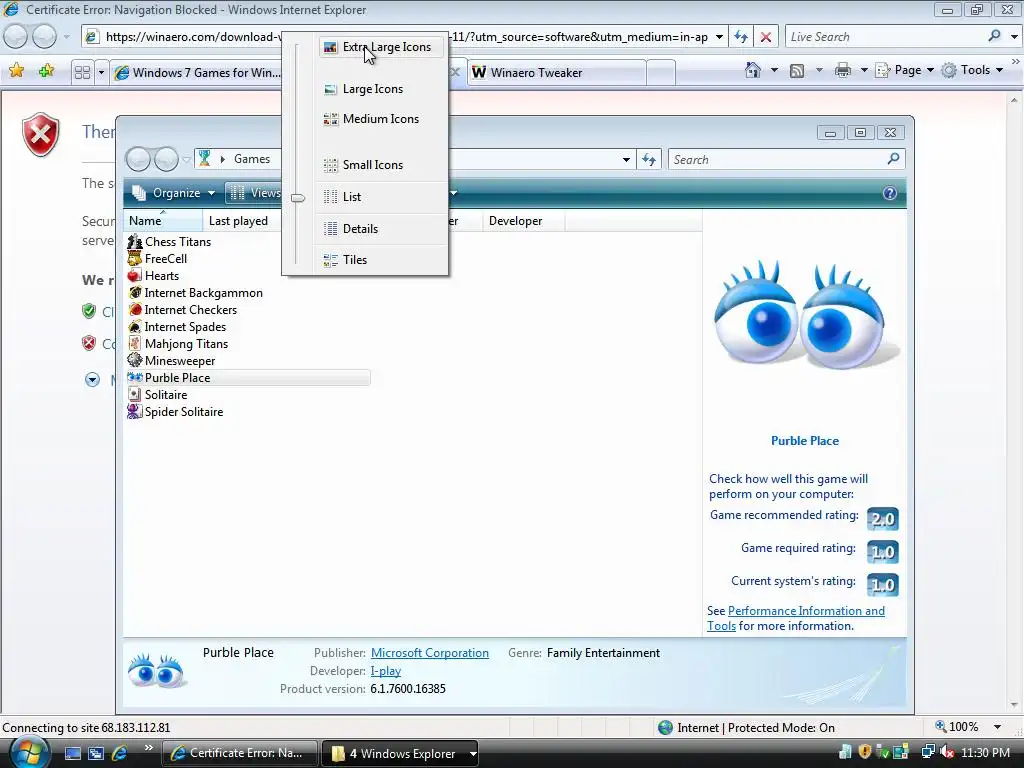Select FreeCell game icon
The image size is (1024, 768).
(x=135, y=259)
